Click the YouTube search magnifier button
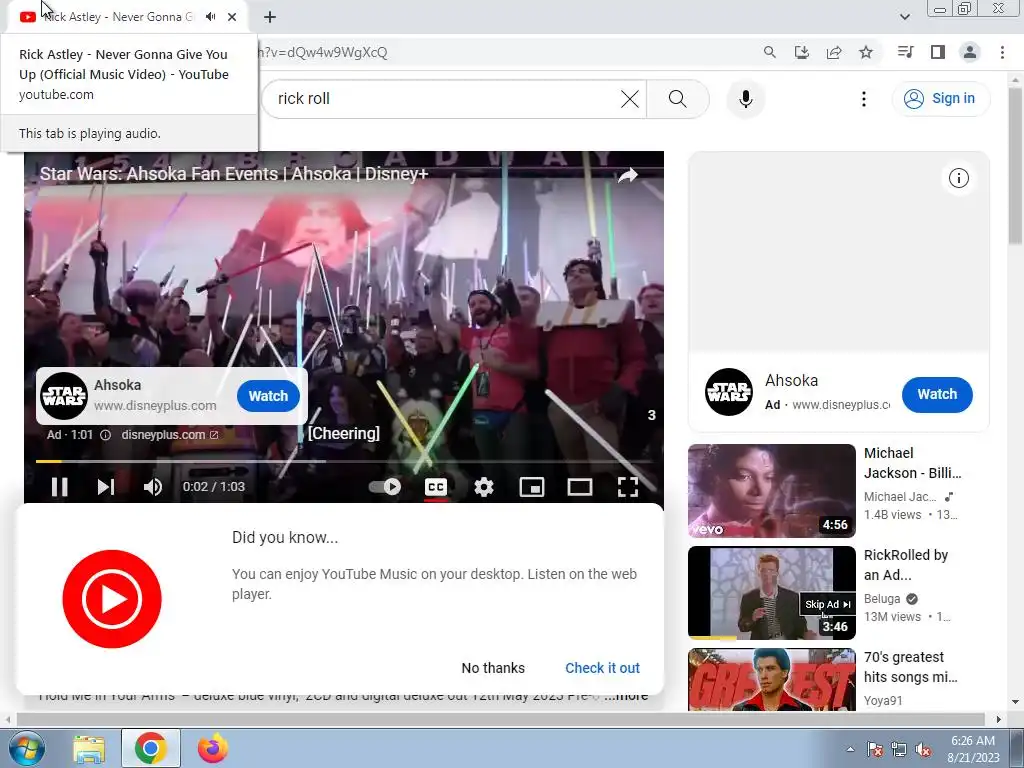This screenshot has width=1024, height=768. (678, 99)
